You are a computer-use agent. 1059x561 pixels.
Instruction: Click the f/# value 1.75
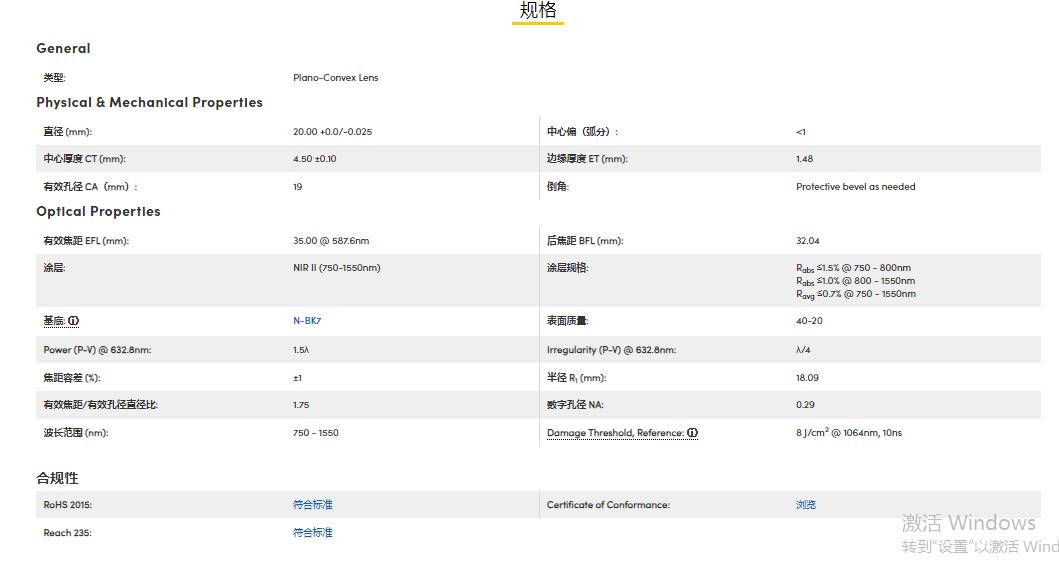(301, 405)
